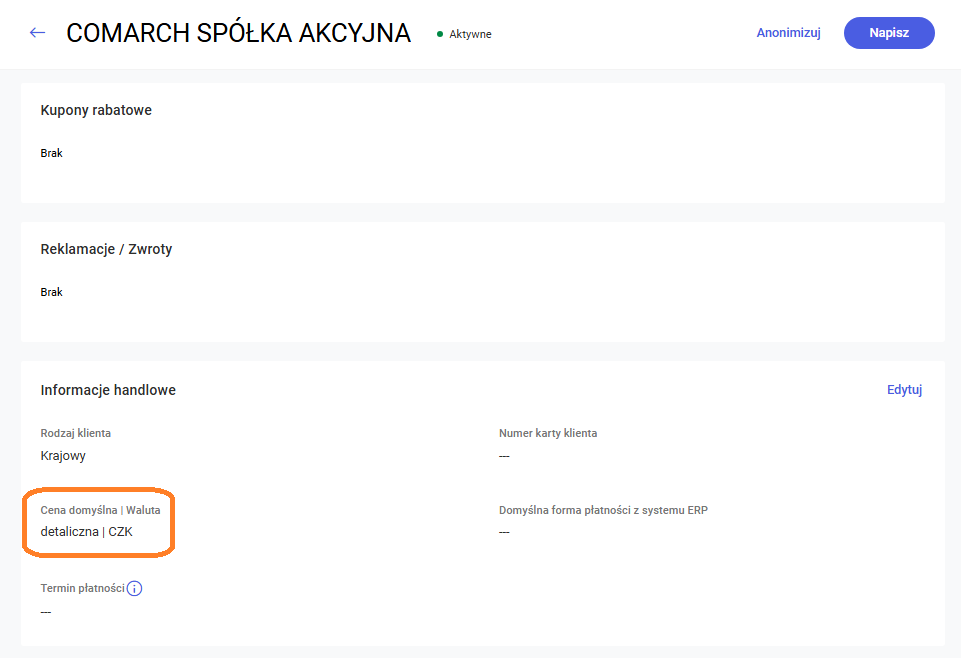This screenshot has width=961, height=658.
Task: Click Edytuj in Informacje handlowe
Action: pos(904,390)
